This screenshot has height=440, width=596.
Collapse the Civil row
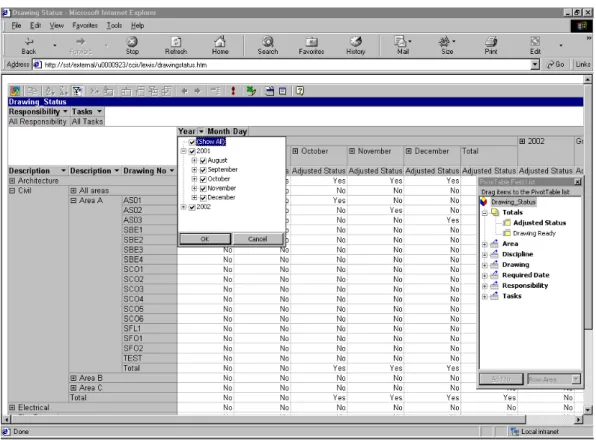click(12, 191)
